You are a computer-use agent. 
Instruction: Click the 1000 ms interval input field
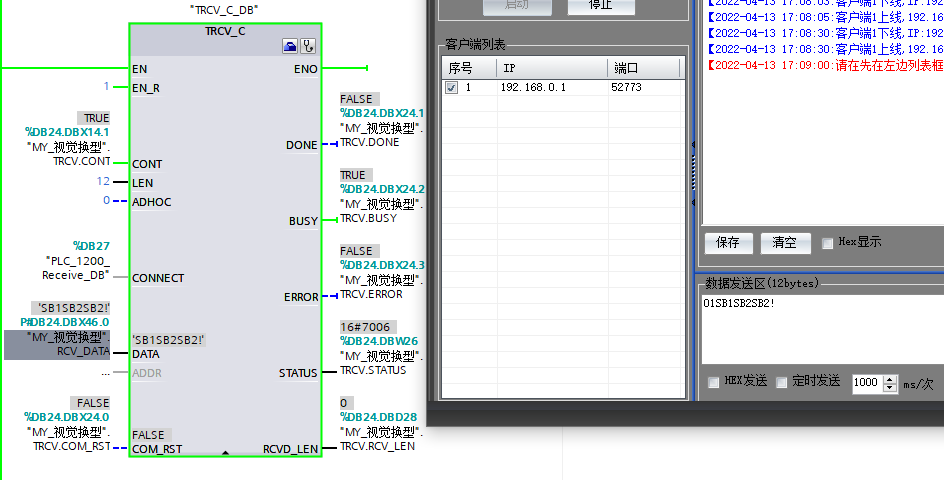click(866, 383)
